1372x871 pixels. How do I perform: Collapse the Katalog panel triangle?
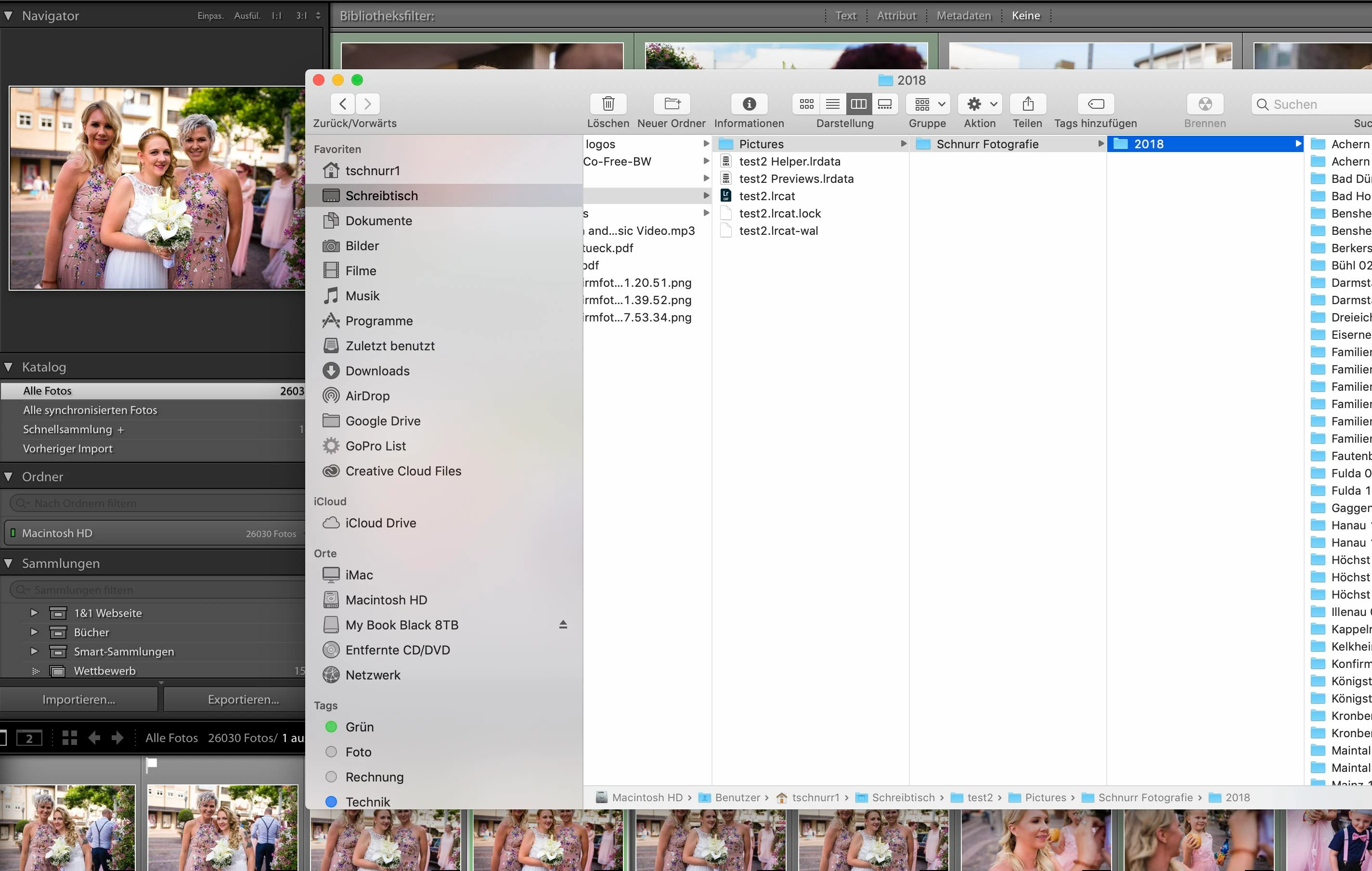tap(9, 367)
